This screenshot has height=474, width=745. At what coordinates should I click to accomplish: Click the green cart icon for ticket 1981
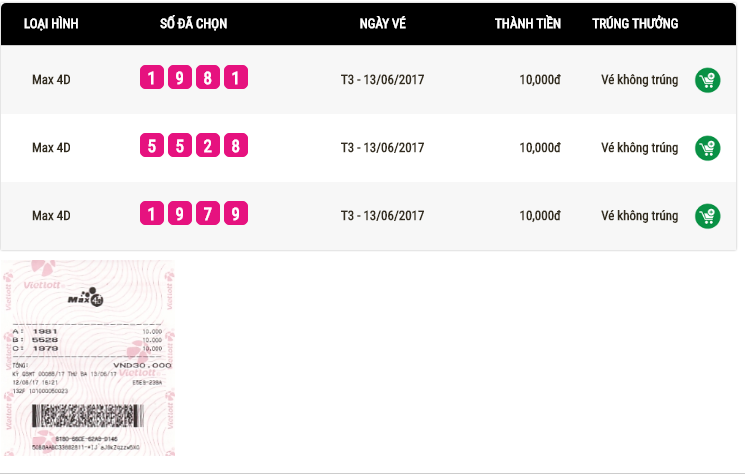click(707, 80)
